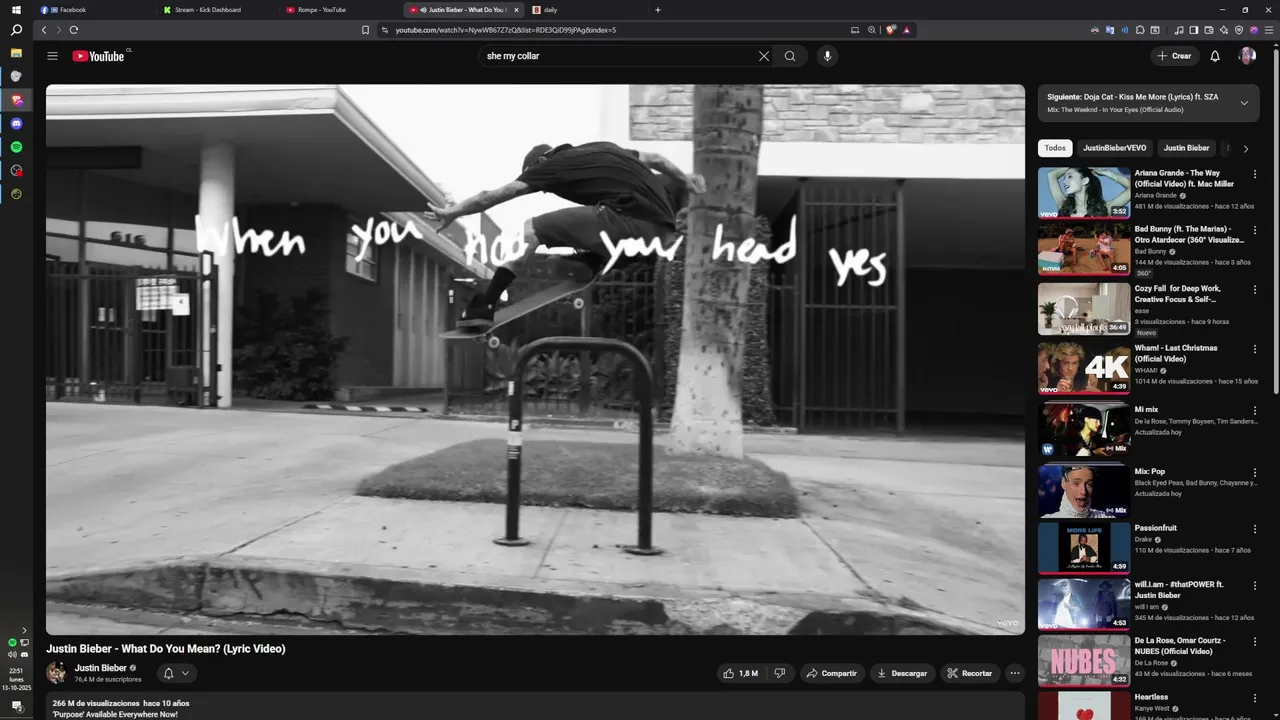Open options for Cozy Fall Deep Work
1280x720 pixels.
[x=1255, y=290]
